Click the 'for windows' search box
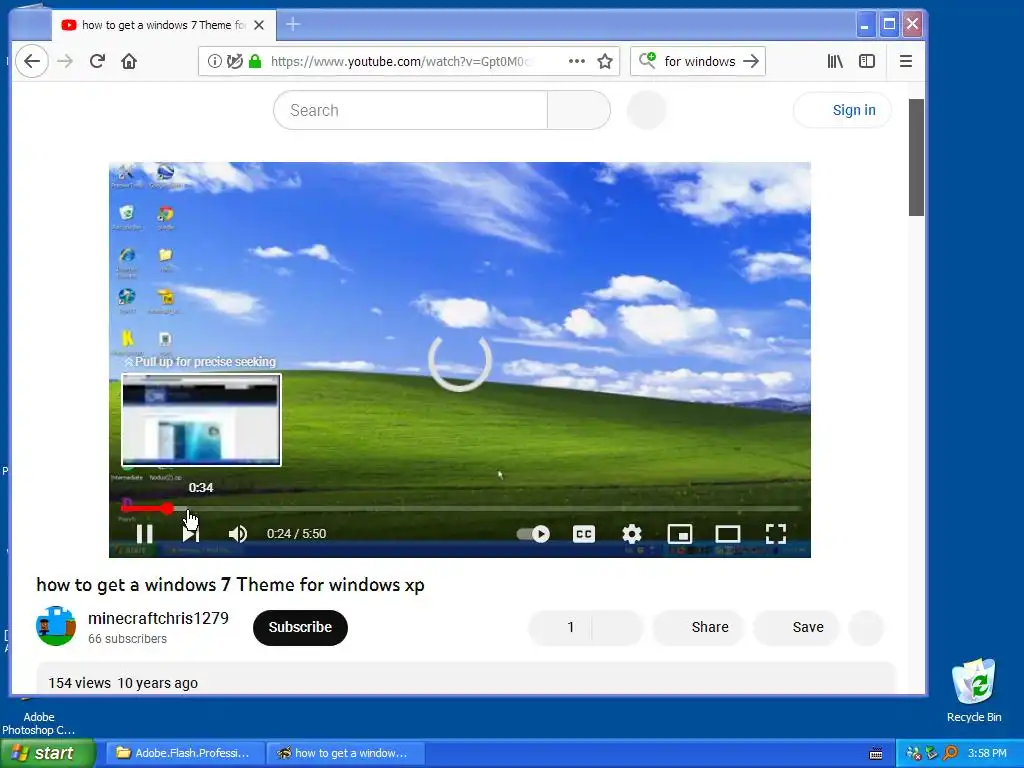 click(699, 61)
